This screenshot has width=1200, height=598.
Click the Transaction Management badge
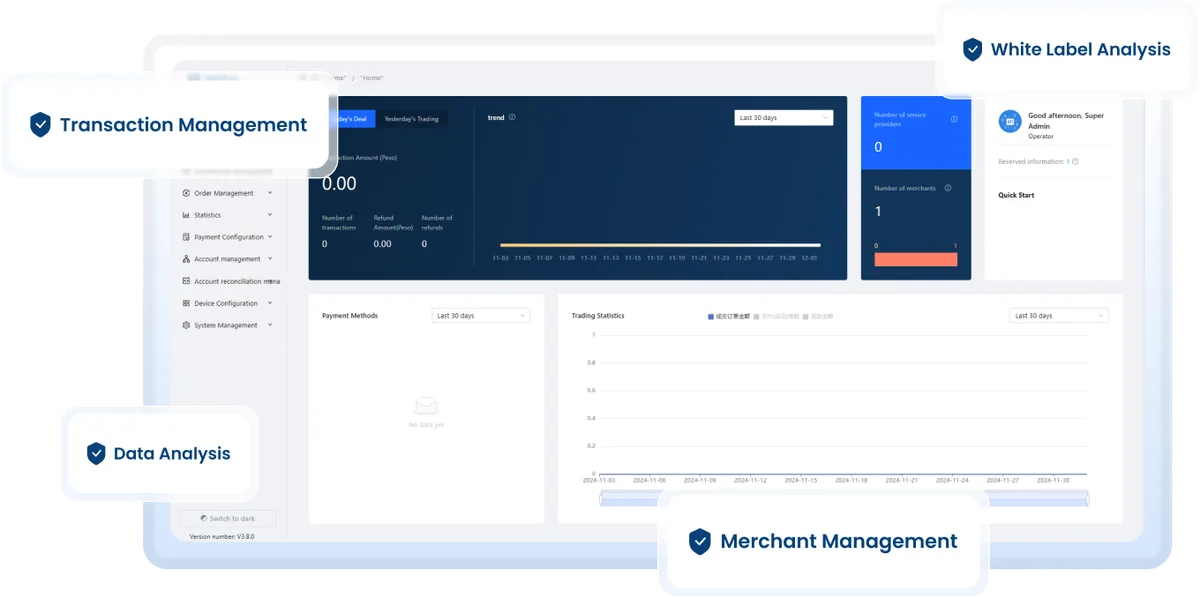(168, 125)
